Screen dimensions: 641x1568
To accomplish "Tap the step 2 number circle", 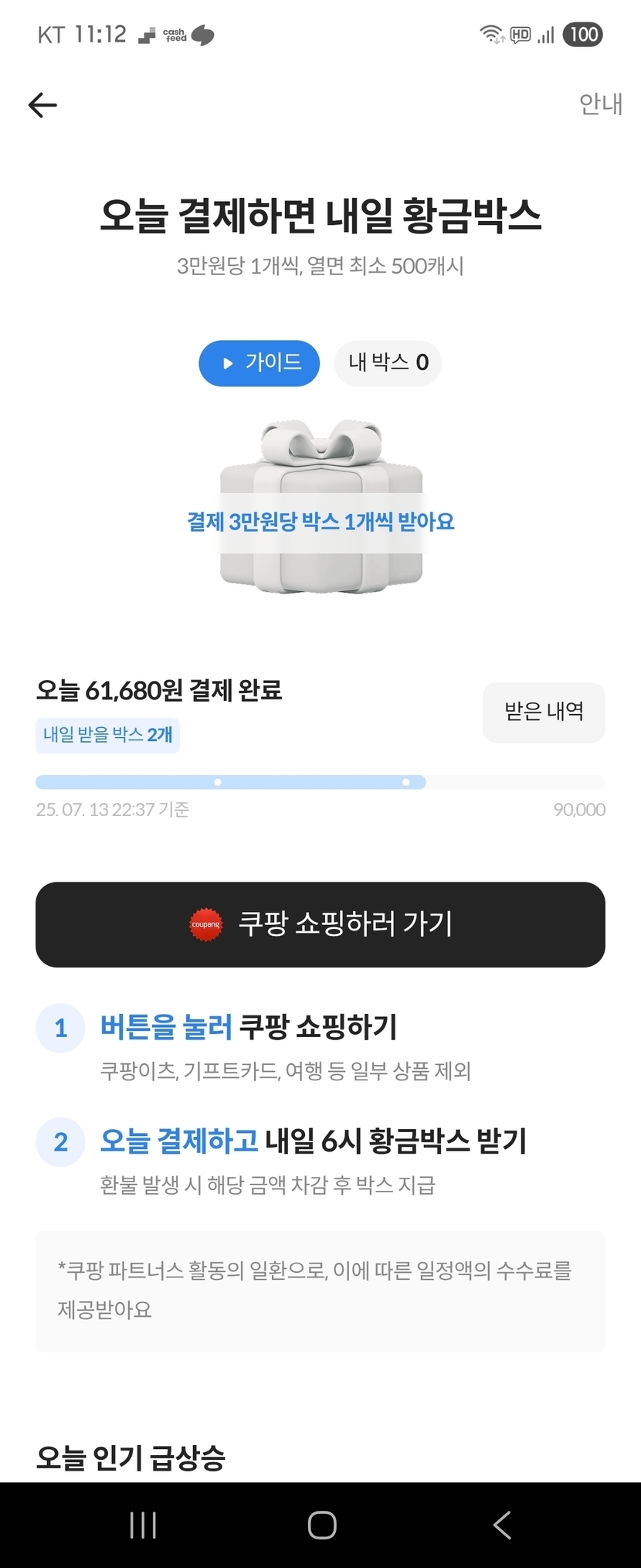I will point(60,1141).
